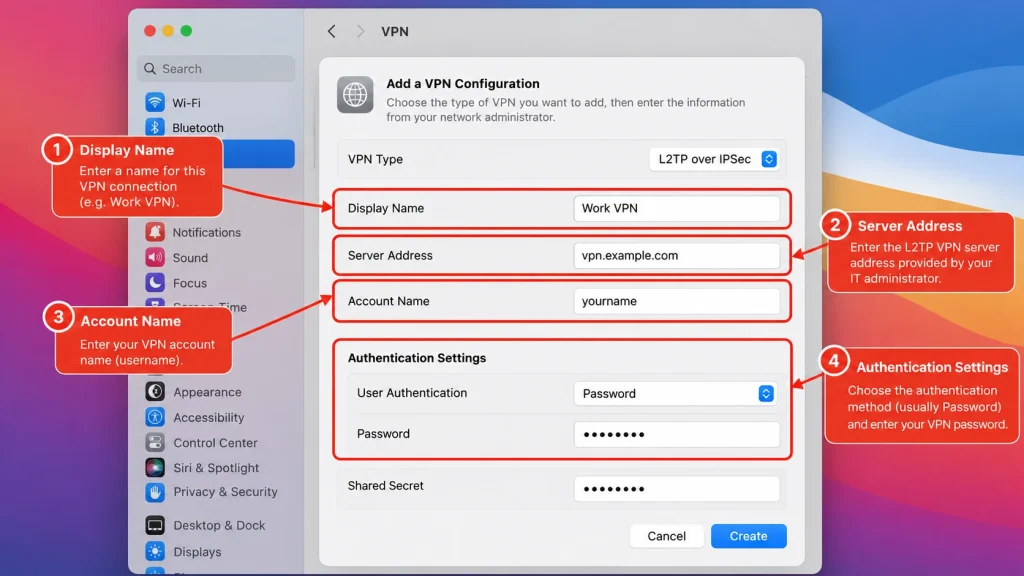Click the Cancel button
1024x576 pixels.
coord(667,536)
